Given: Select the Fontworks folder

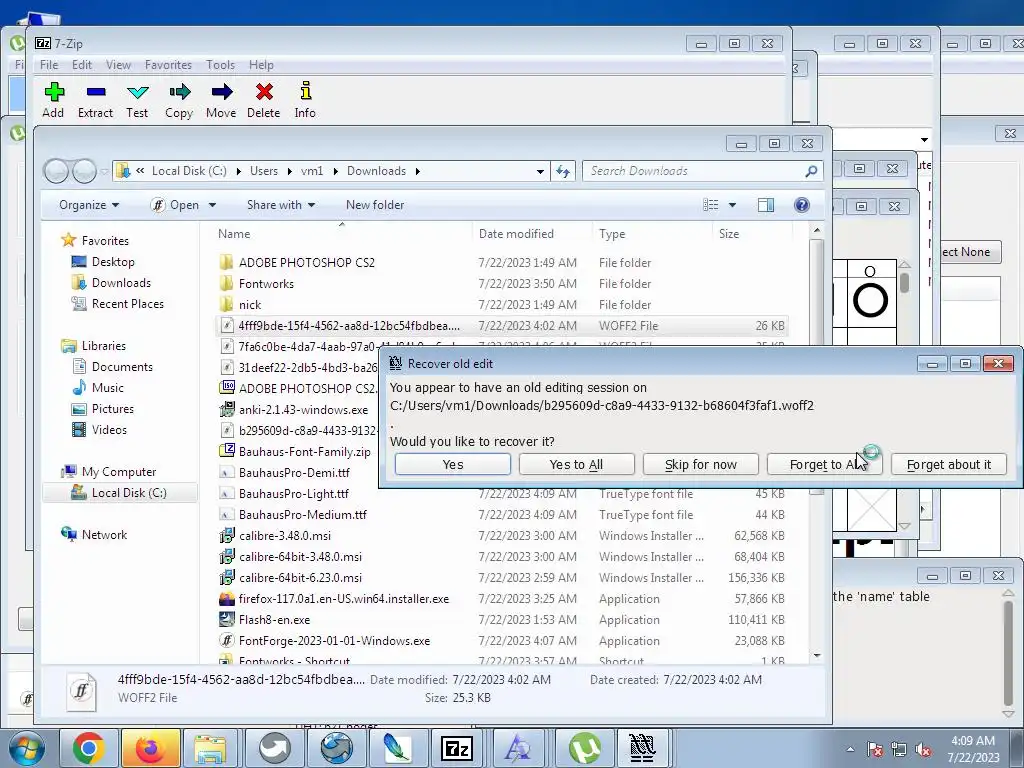Looking at the screenshot, I should pos(266,283).
